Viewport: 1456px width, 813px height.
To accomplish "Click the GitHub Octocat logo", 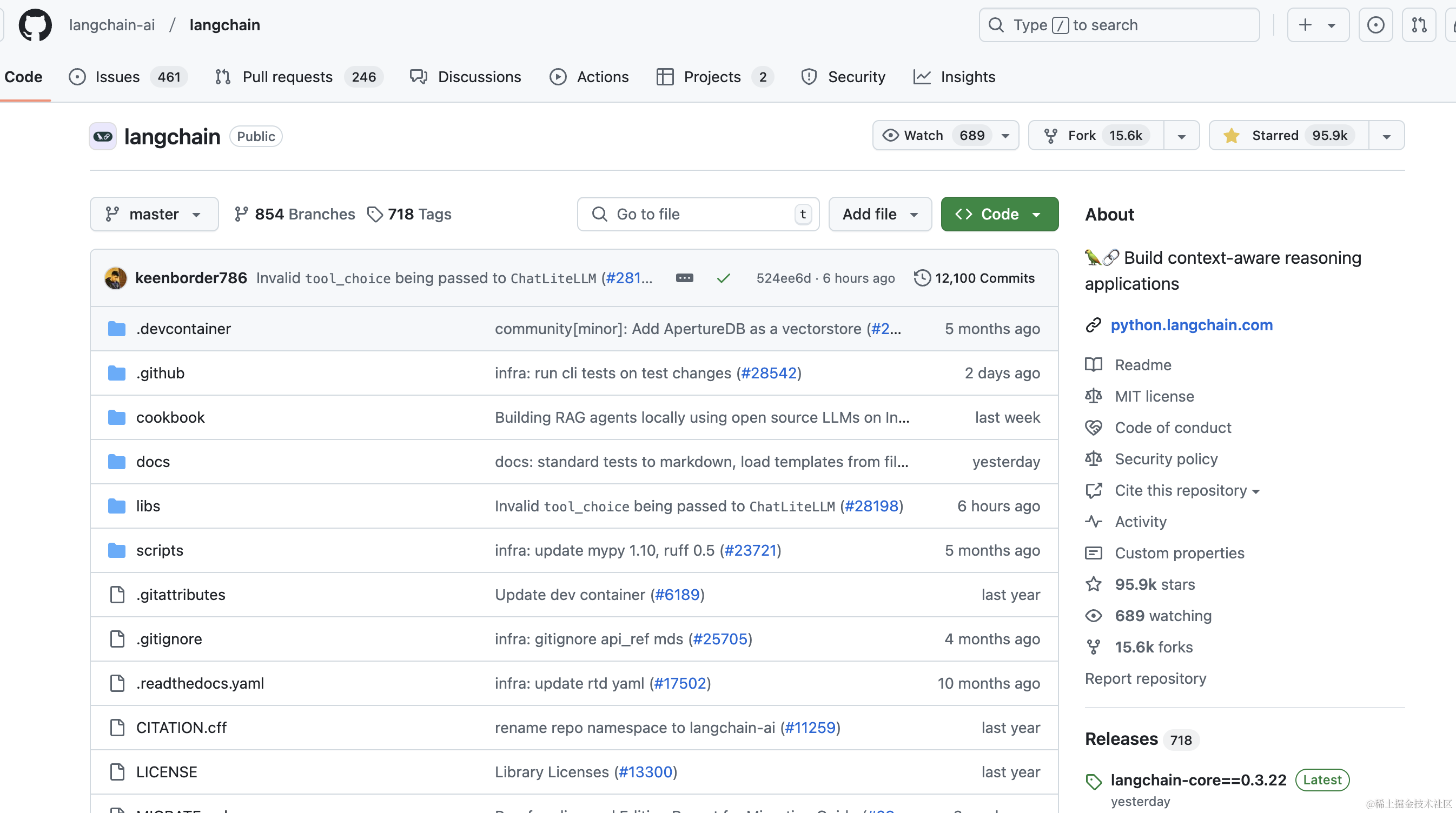I will (x=35, y=25).
